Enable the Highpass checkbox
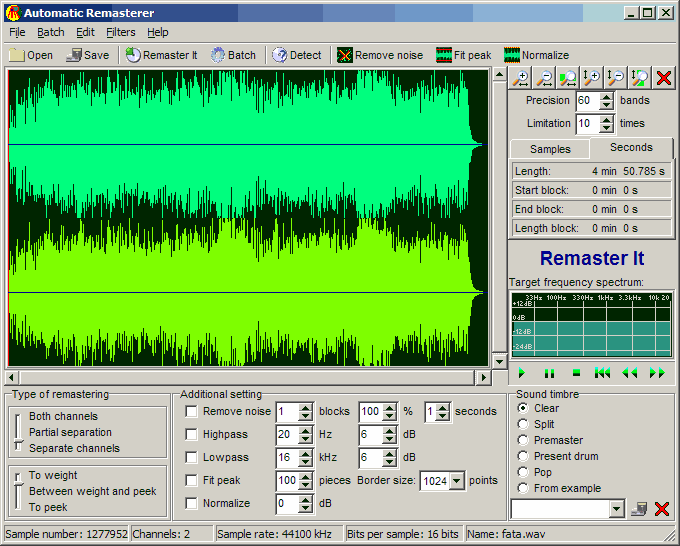The width and height of the screenshot is (680, 546). click(x=192, y=434)
